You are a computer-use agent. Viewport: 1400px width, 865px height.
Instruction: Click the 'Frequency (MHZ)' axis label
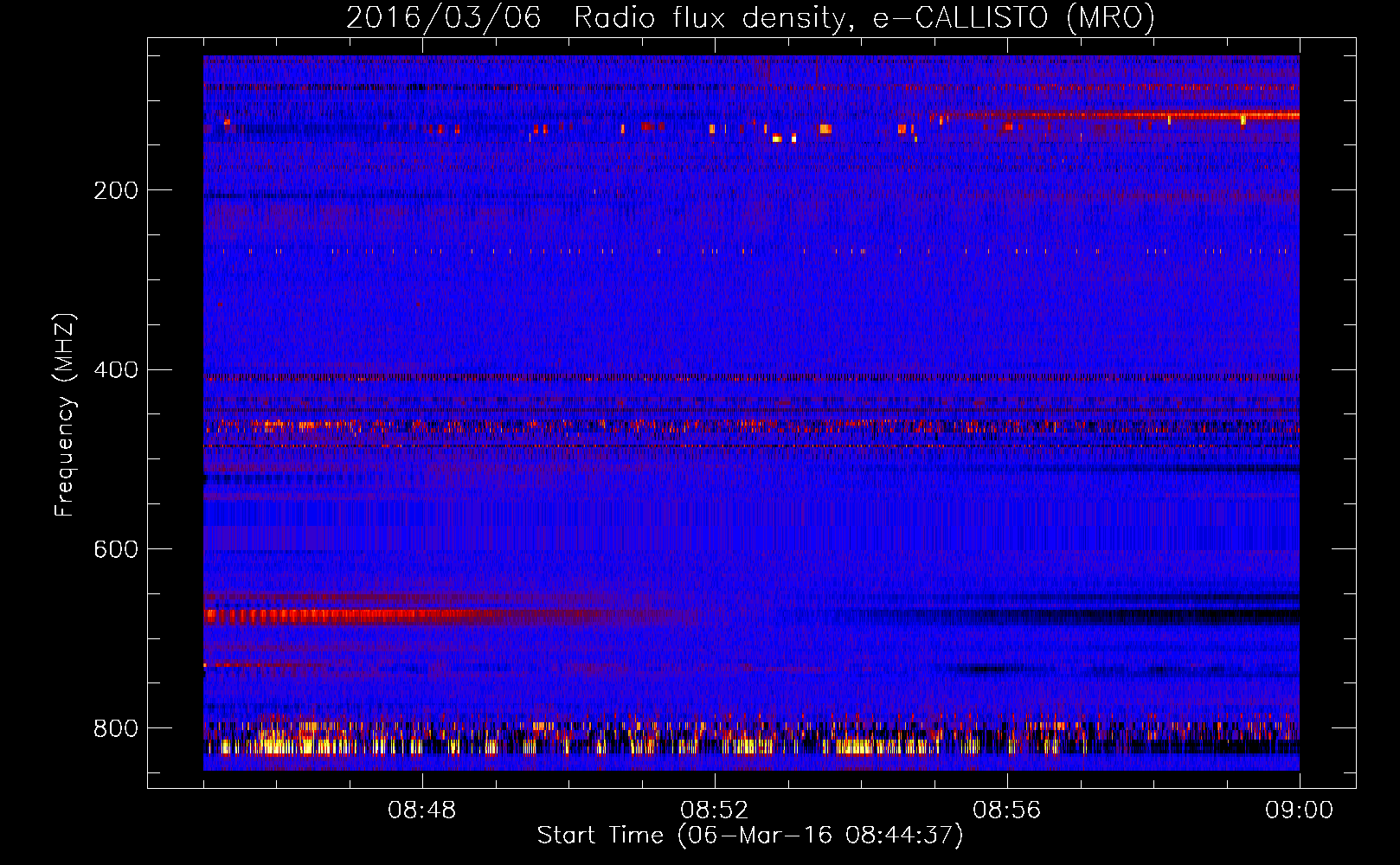[x=65, y=415]
